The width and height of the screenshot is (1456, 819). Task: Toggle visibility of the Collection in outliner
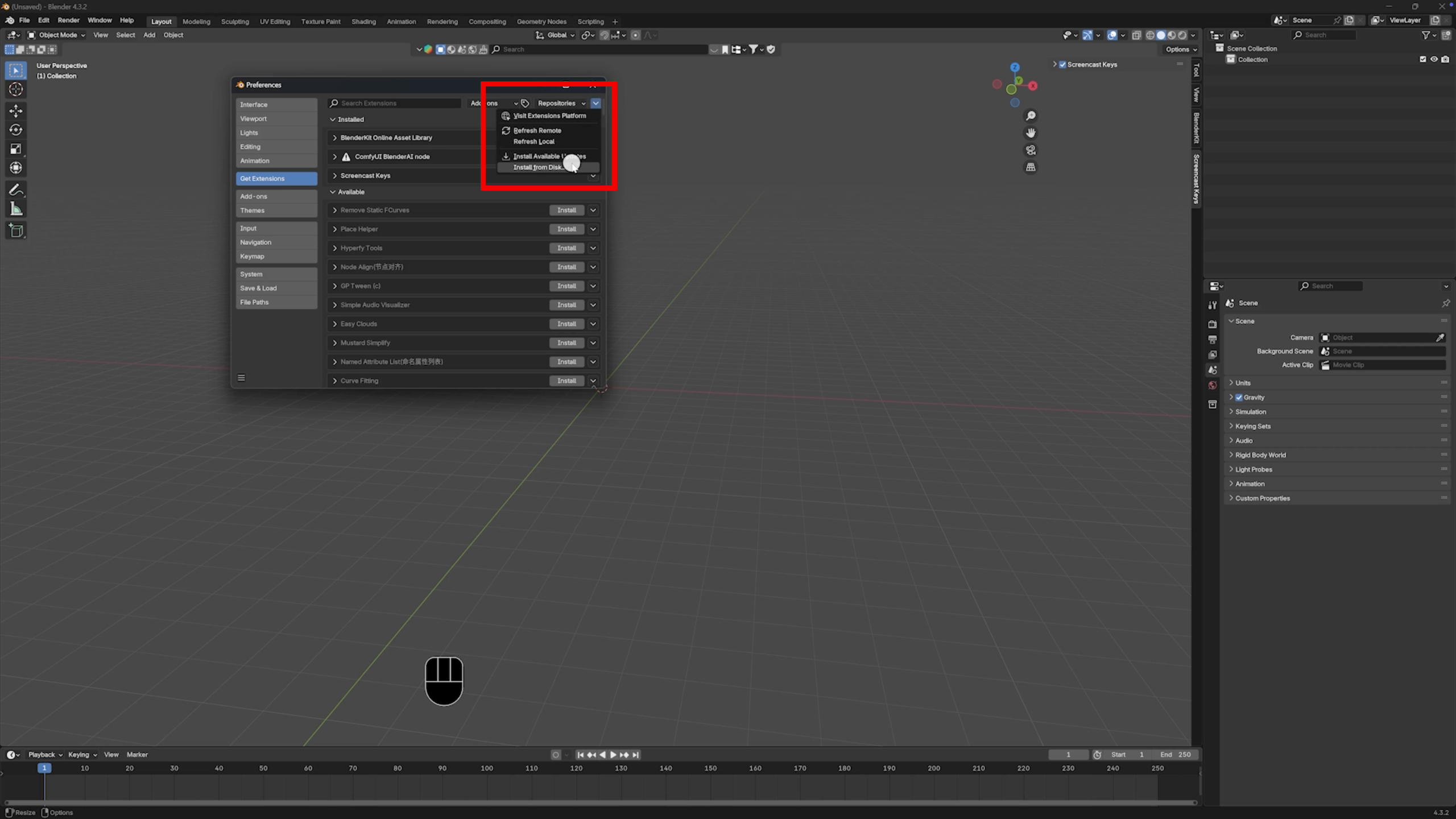(x=1434, y=59)
